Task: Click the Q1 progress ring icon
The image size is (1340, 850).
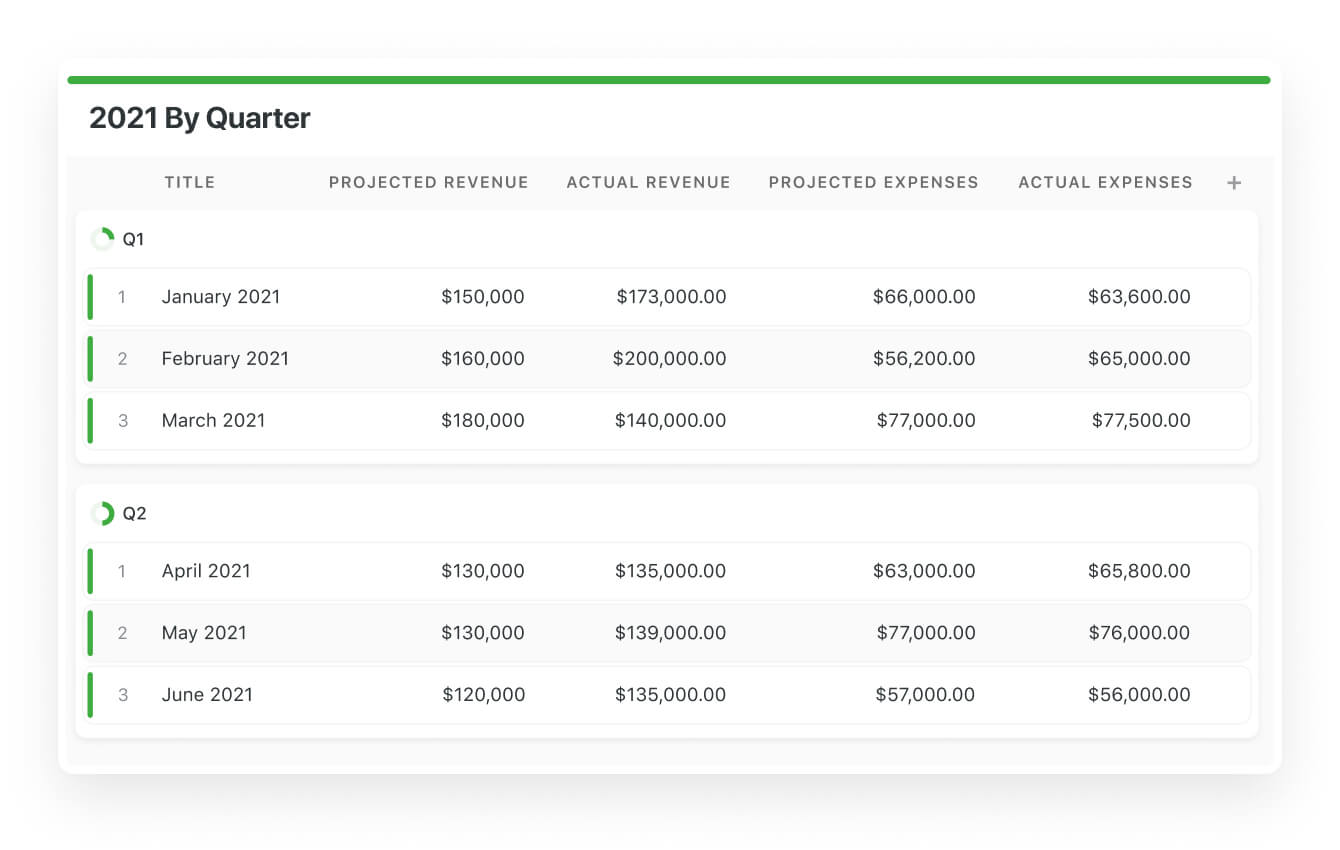Action: click(x=102, y=239)
